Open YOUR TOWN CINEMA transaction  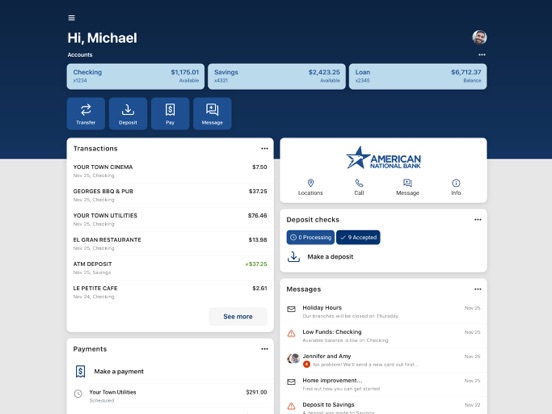170,171
